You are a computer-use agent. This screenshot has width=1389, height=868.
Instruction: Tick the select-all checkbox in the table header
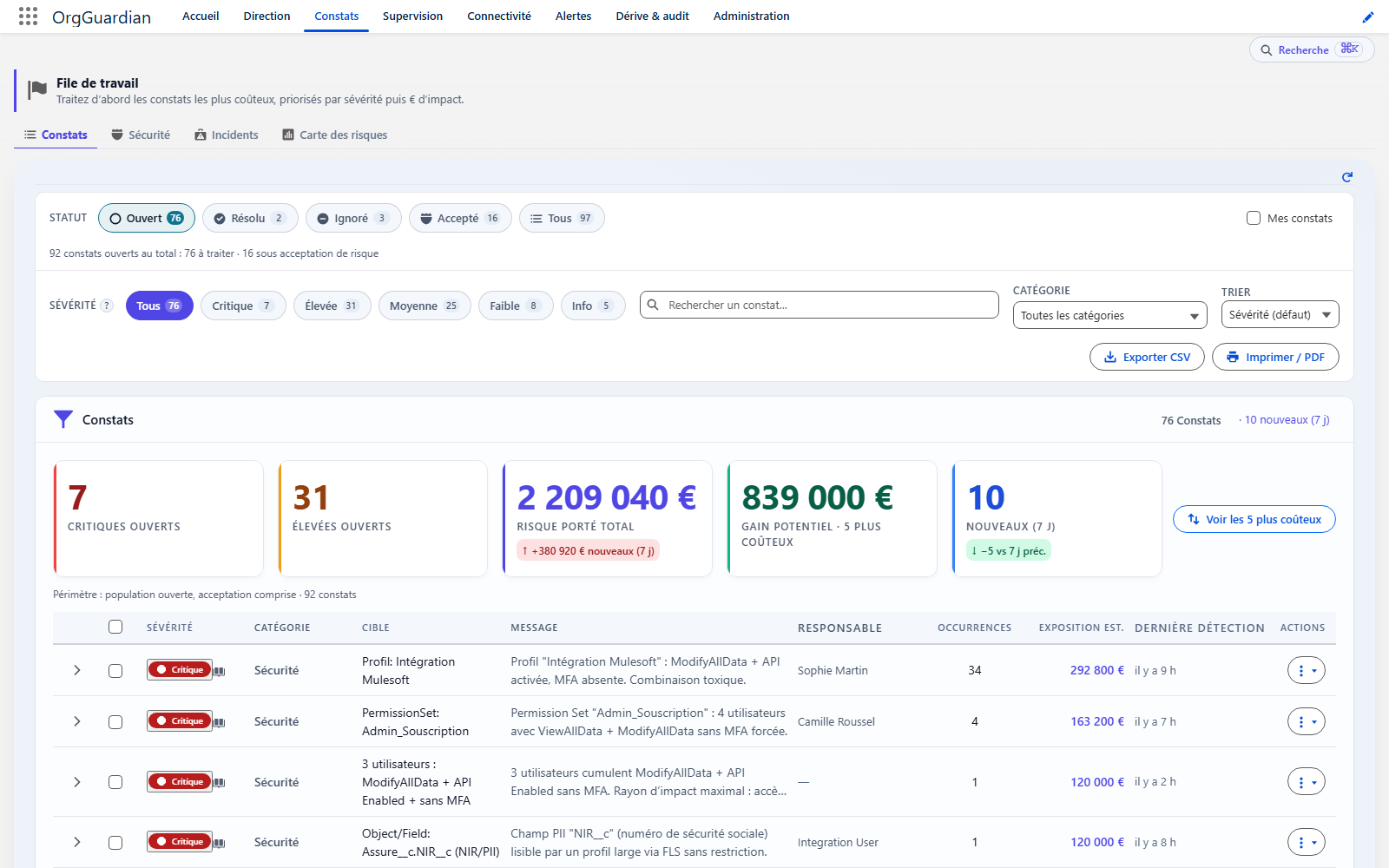click(115, 627)
